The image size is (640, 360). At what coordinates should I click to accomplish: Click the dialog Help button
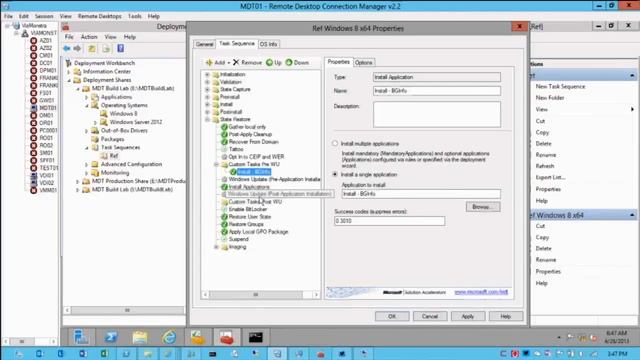click(506, 316)
